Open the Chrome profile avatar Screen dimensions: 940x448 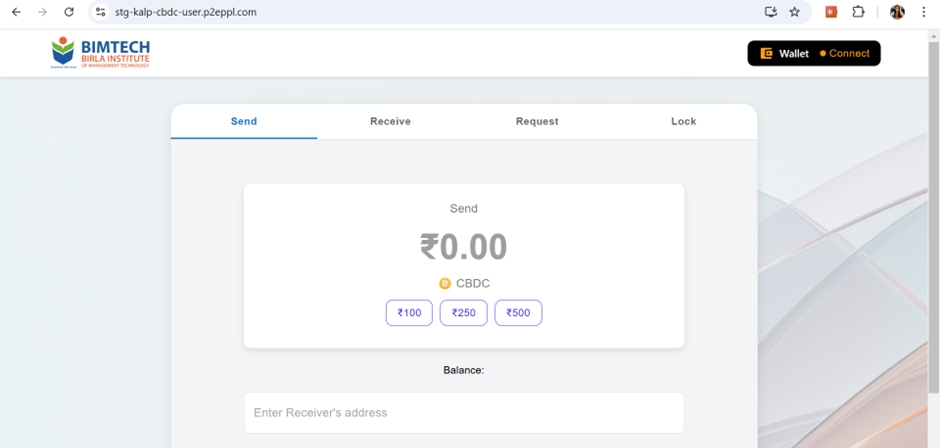coord(897,12)
